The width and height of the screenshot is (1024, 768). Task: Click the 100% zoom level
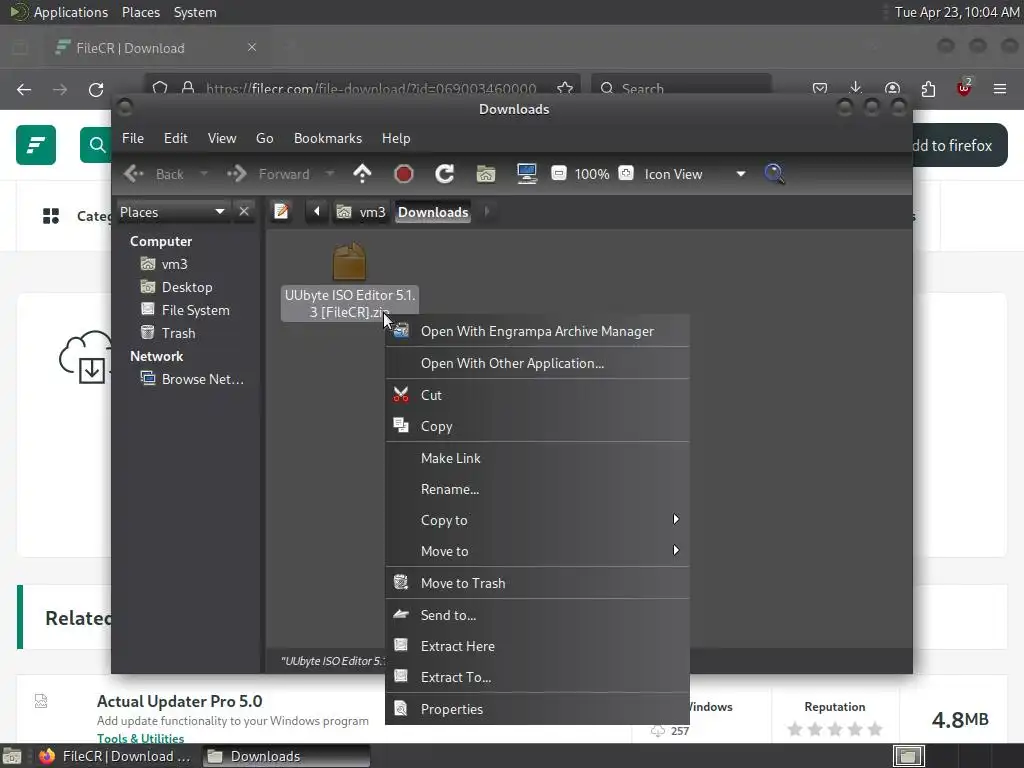click(x=592, y=174)
